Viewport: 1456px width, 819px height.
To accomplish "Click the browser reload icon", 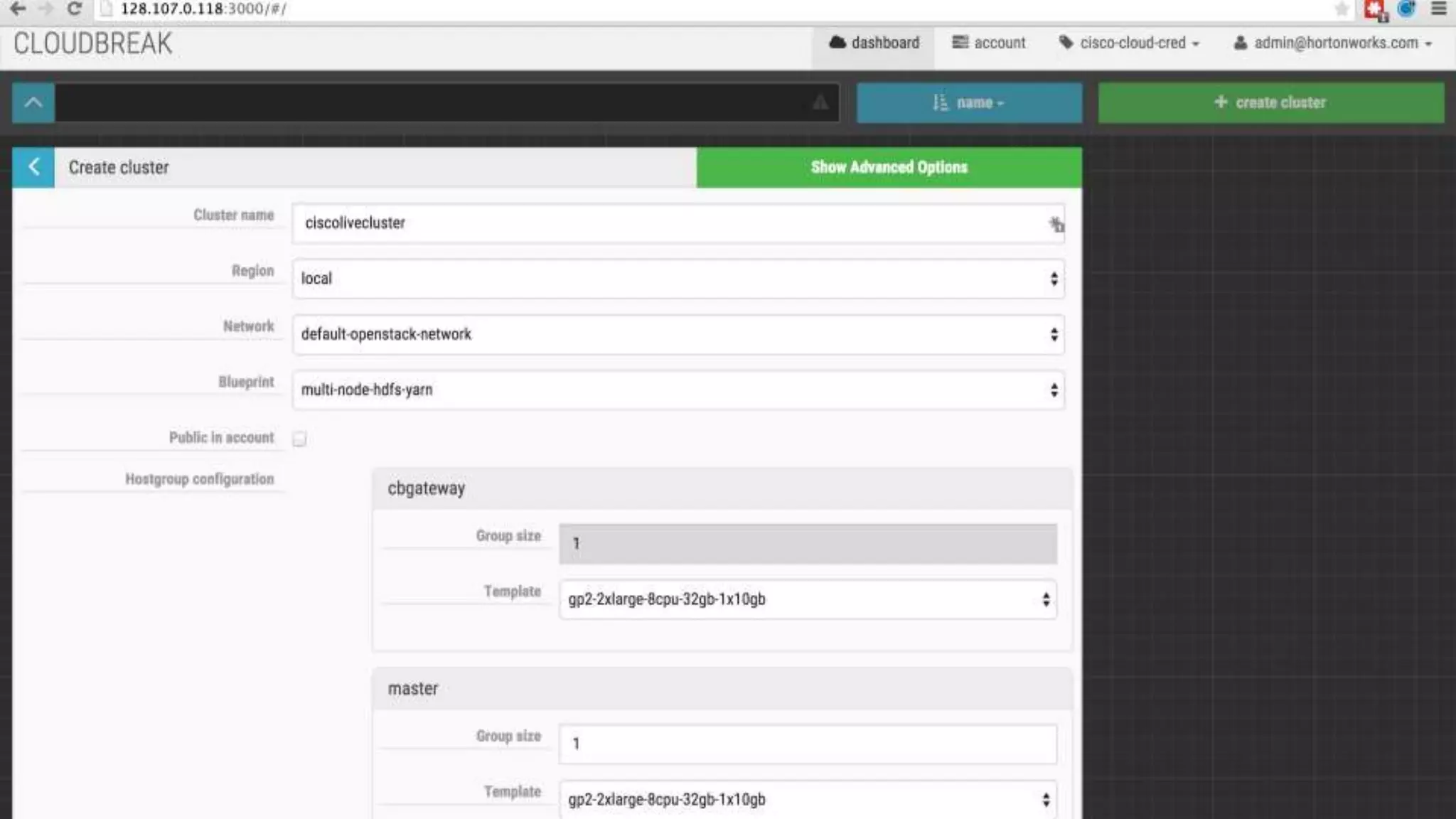I will click(x=74, y=9).
